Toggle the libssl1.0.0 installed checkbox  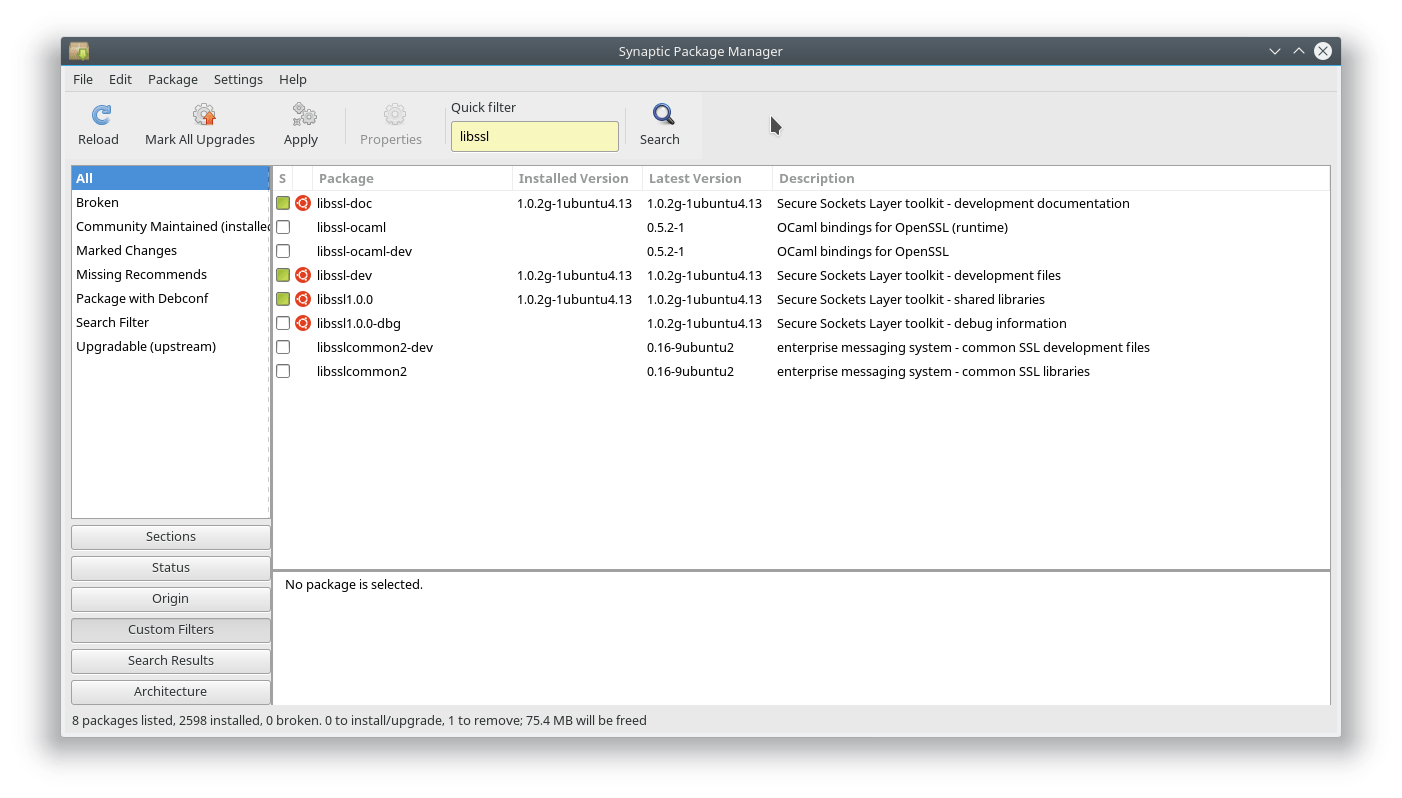(x=283, y=300)
